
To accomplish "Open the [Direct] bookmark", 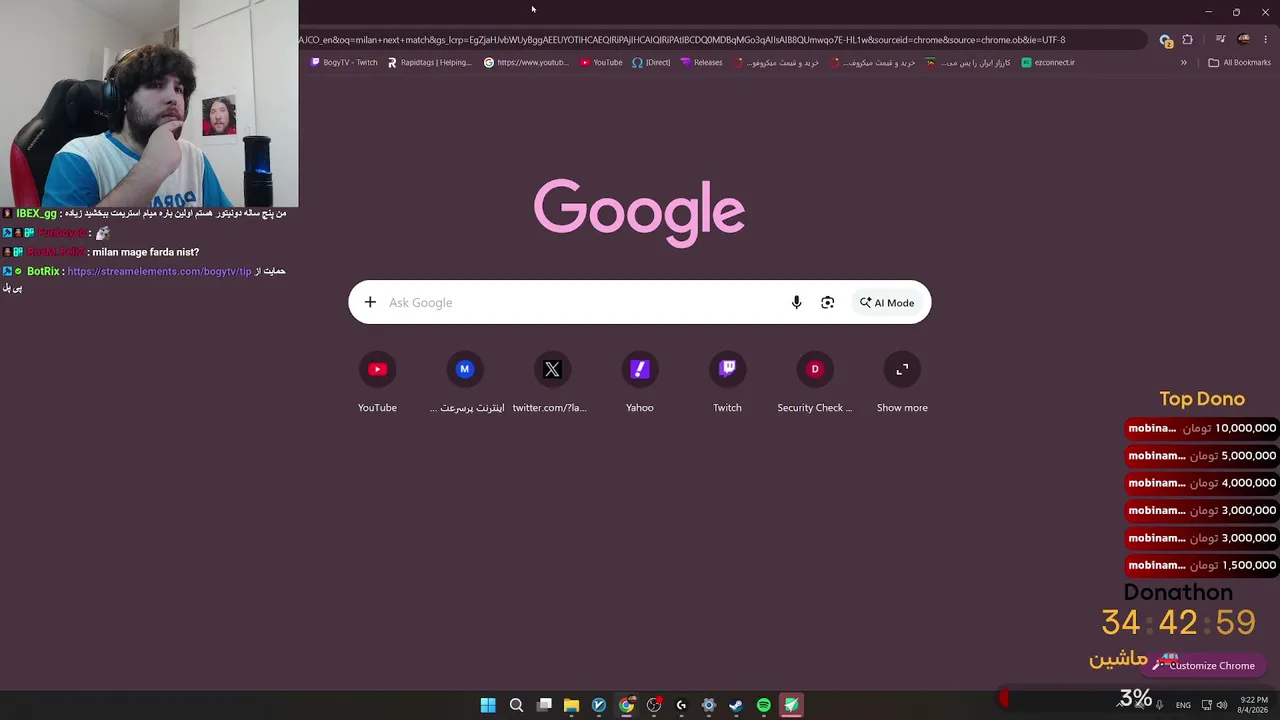I will (x=651, y=62).
